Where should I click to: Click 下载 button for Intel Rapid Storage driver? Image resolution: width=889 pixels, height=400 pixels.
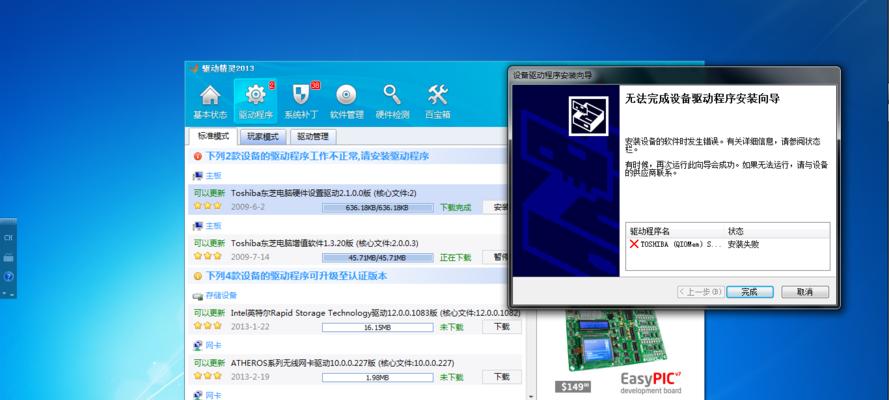click(x=502, y=327)
